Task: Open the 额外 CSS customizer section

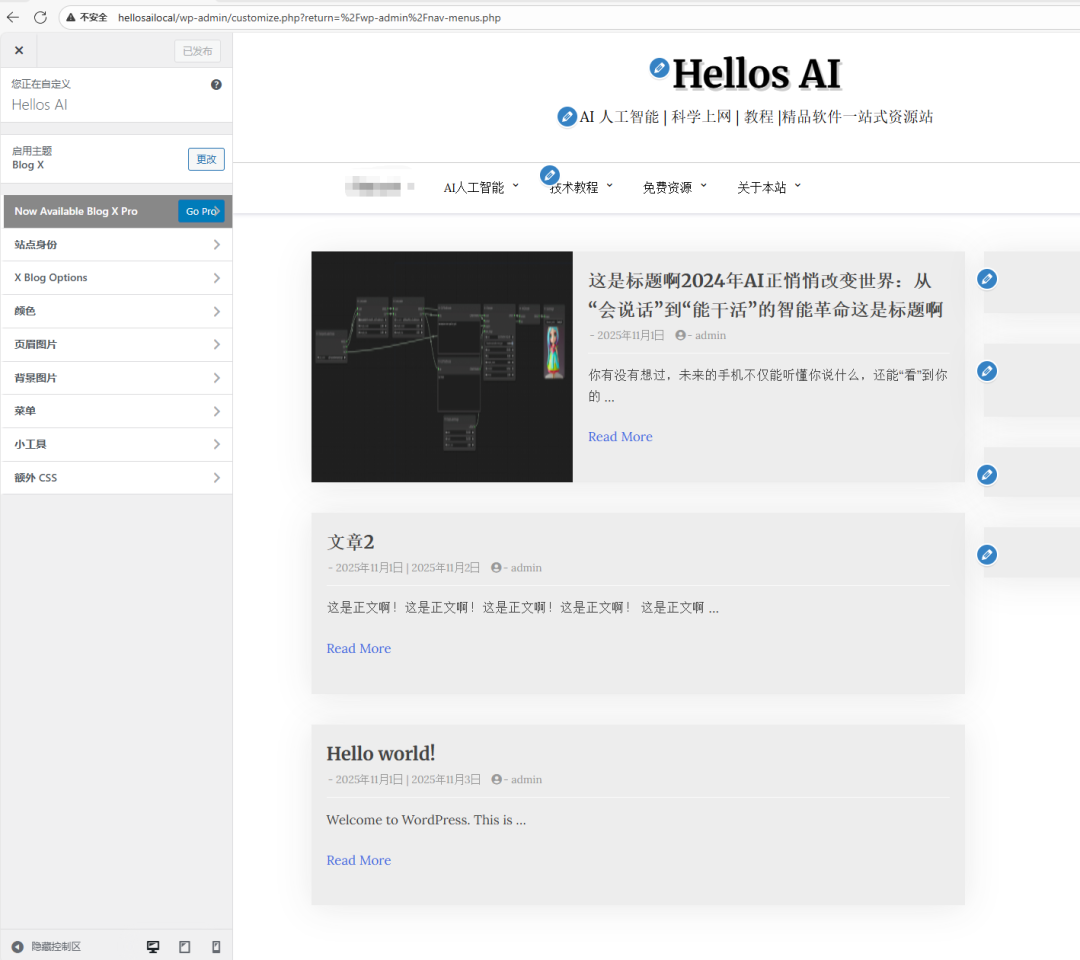Action: (x=116, y=478)
